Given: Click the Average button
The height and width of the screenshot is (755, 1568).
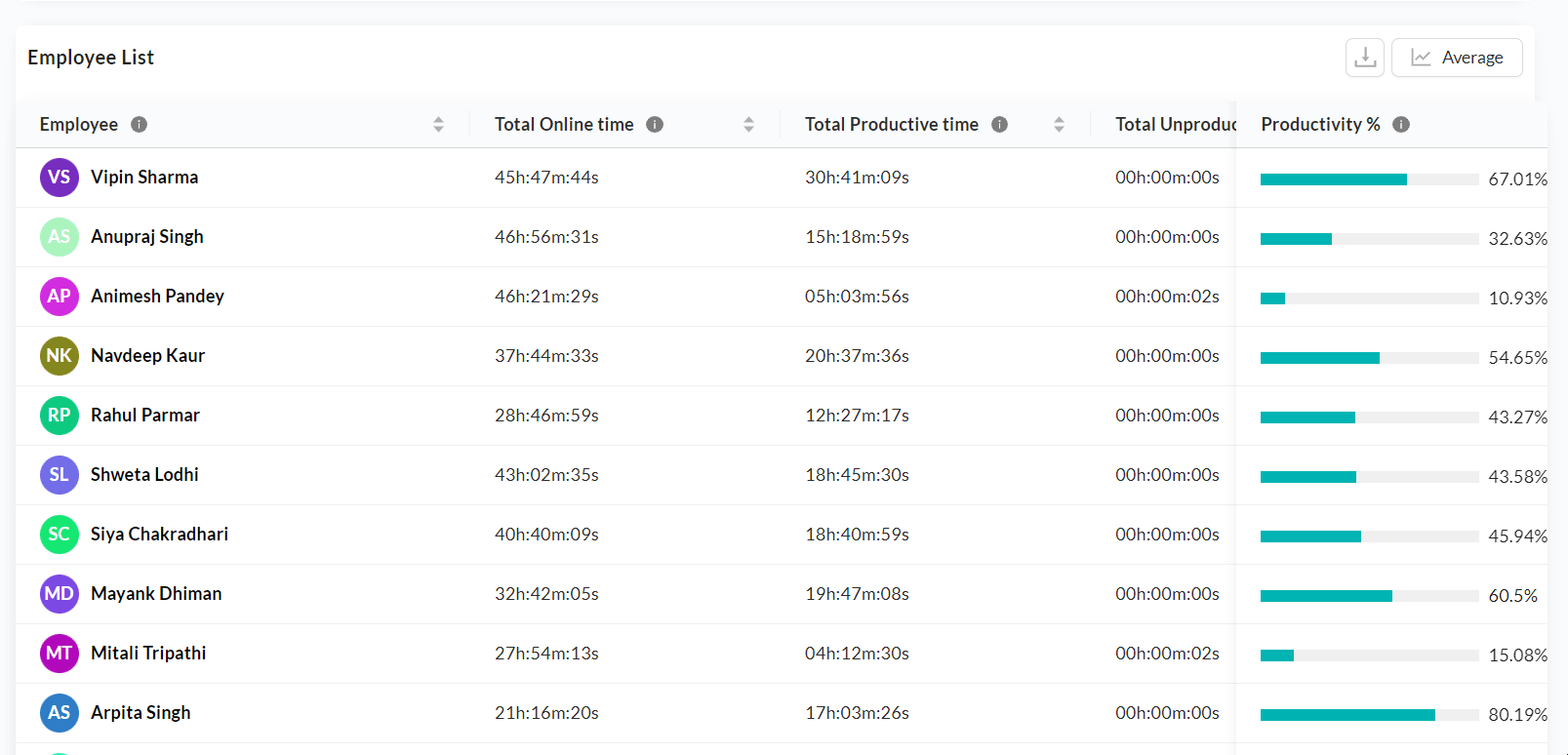Looking at the screenshot, I should tap(1457, 58).
